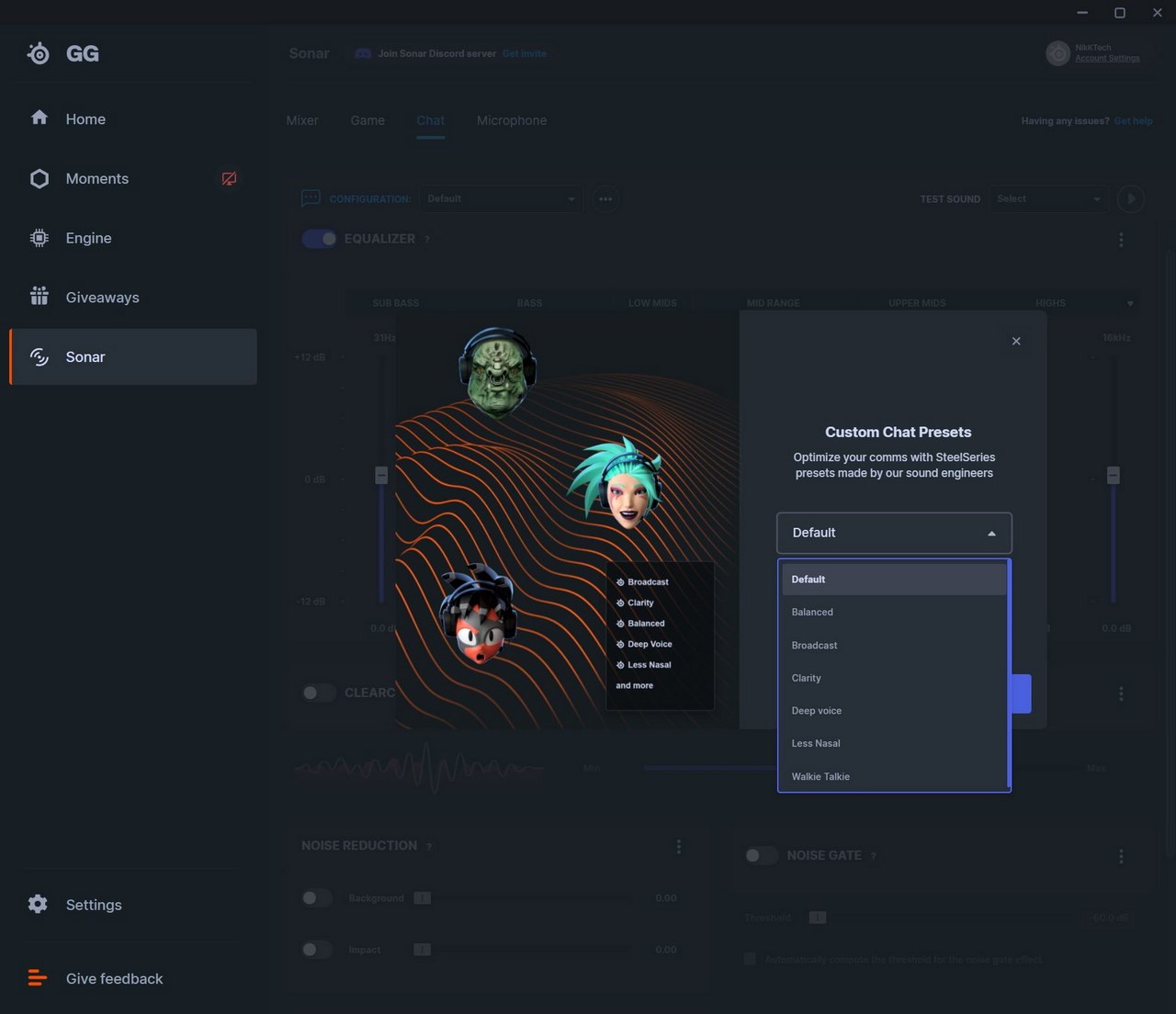Click the Discord logo icon
Image resolution: width=1176 pixels, height=1014 pixels.
(x=363, y=53)
